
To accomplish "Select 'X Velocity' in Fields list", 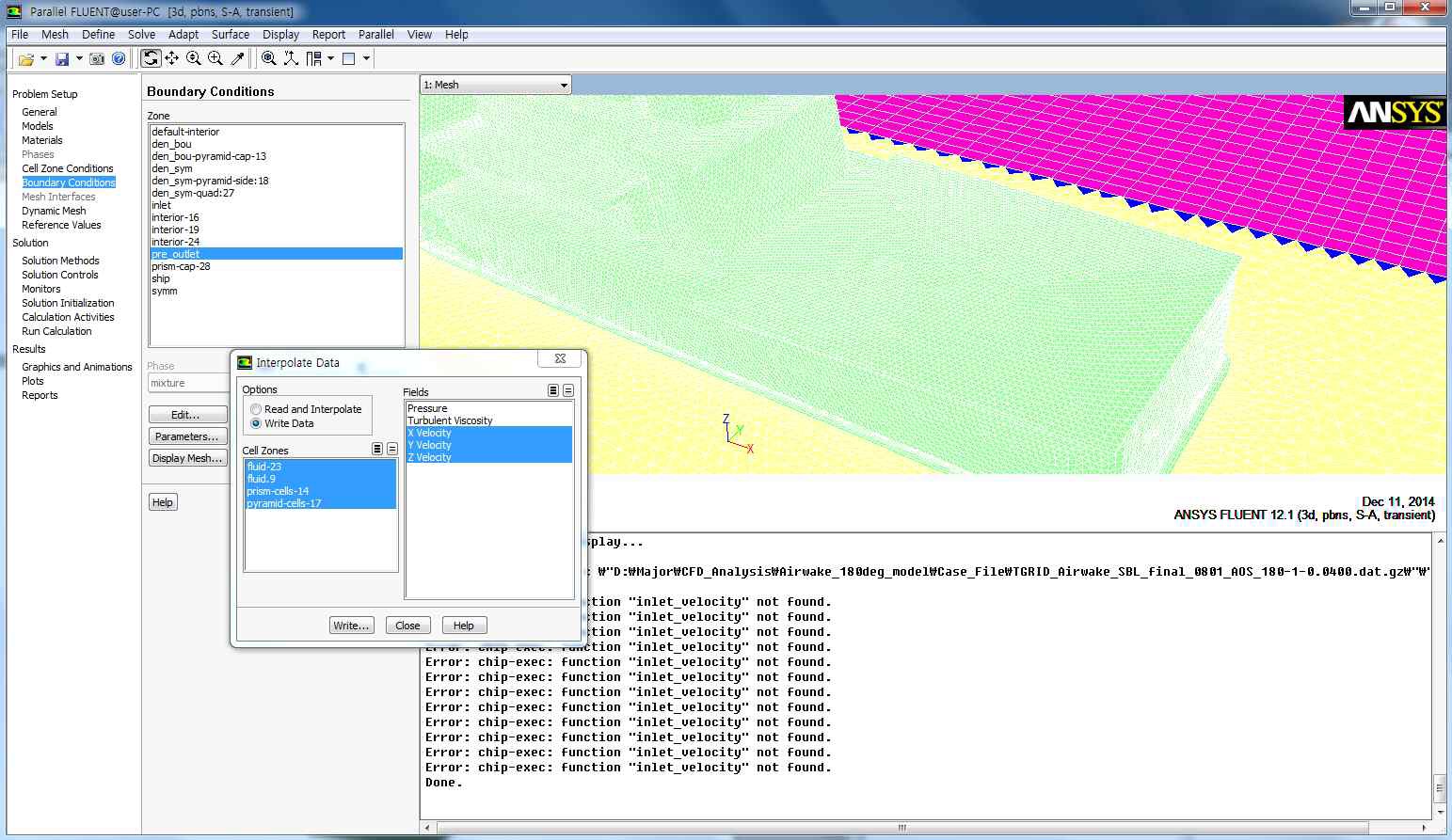I will click(489, 433).
